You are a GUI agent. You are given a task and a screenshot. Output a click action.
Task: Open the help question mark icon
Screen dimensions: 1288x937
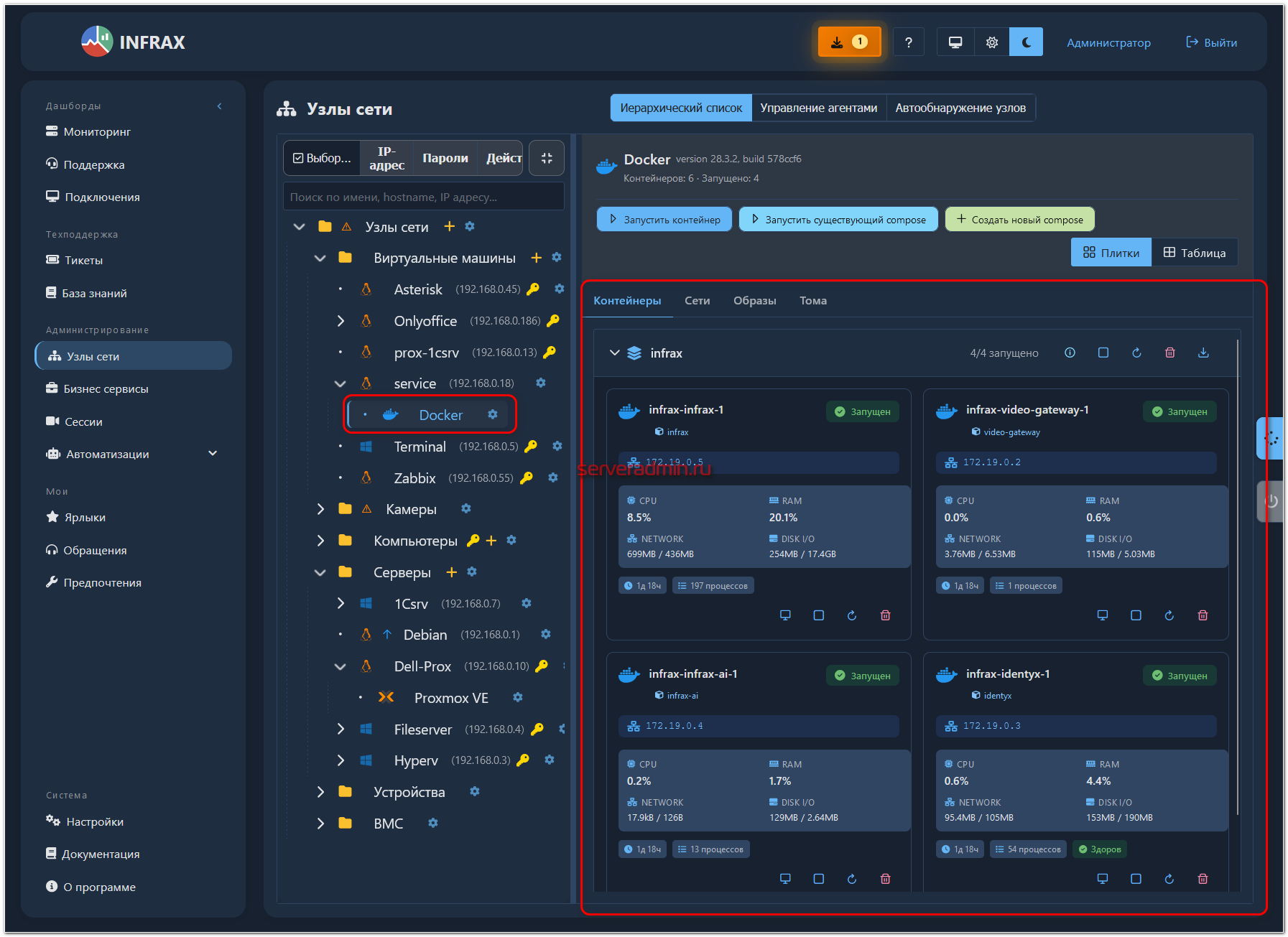coord(908,42)
